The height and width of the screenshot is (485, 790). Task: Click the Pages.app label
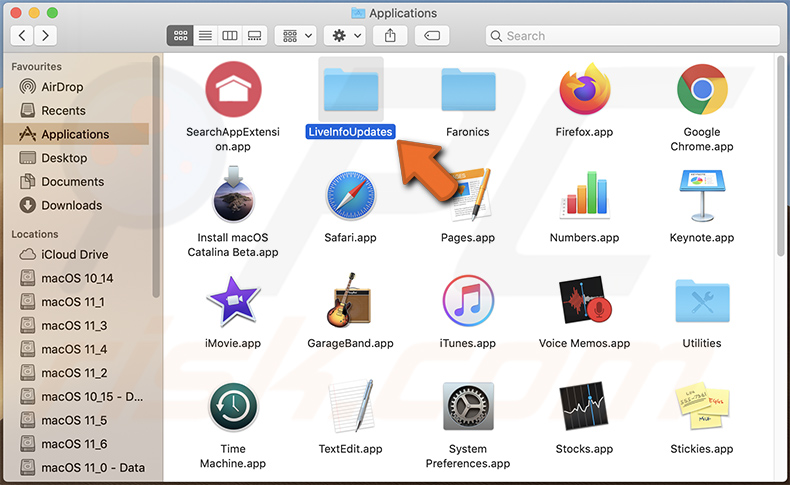(468, 238)
